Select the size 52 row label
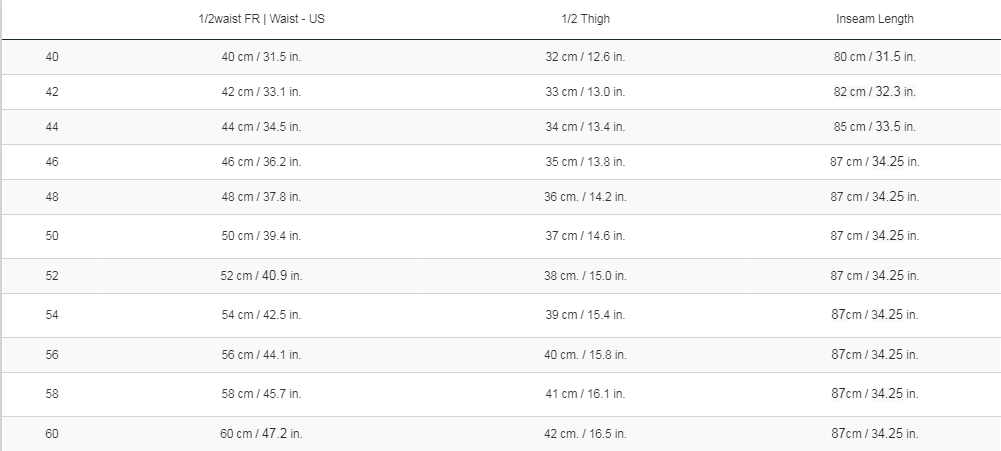1001x451 pixels. pos(52,276)
